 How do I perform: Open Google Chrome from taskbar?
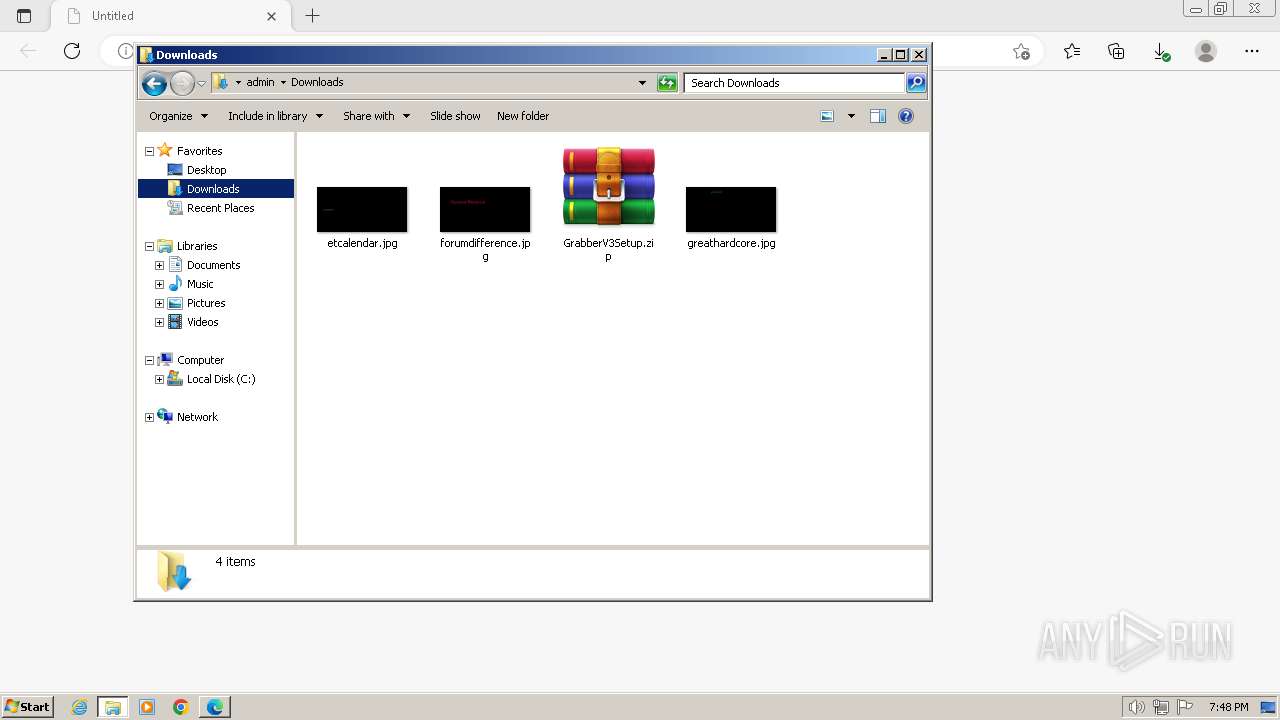pos(181,707)
